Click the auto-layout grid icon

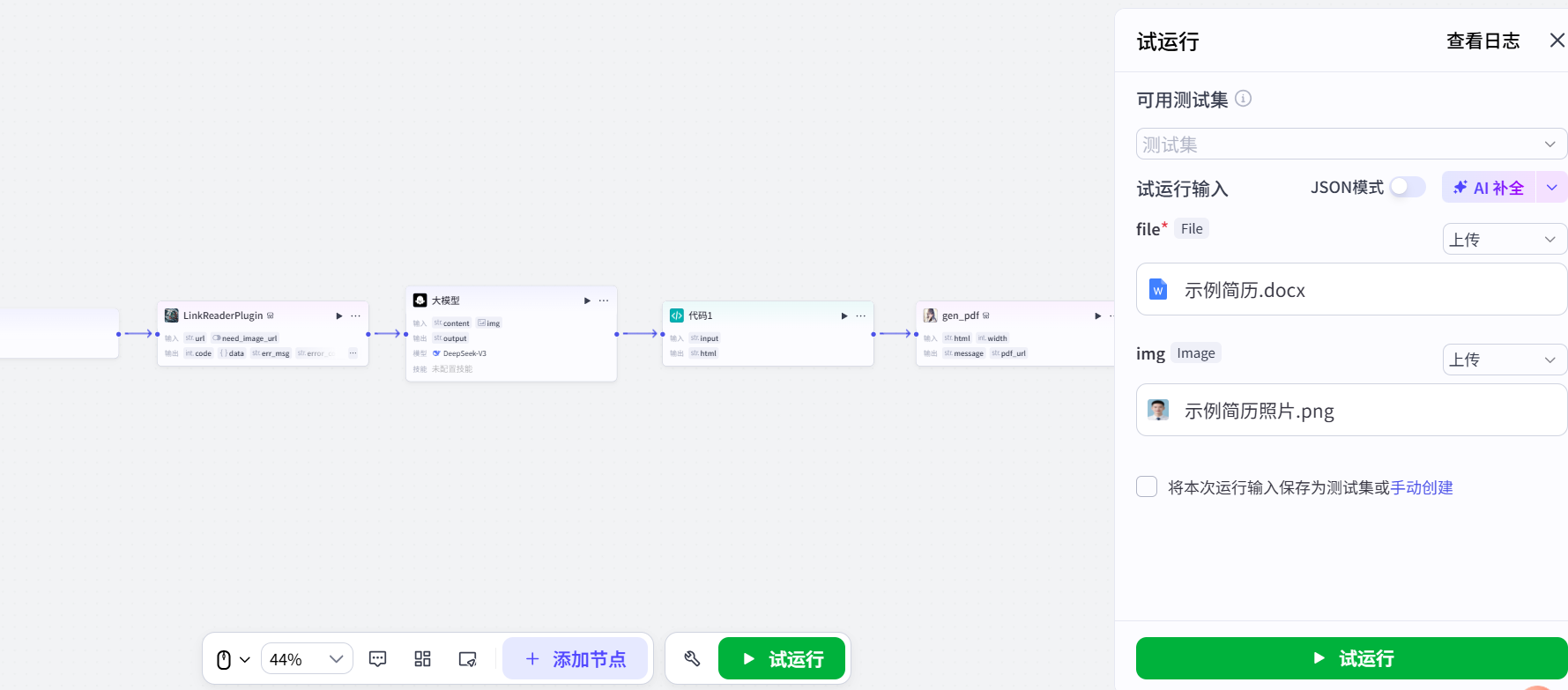point(423,659)
